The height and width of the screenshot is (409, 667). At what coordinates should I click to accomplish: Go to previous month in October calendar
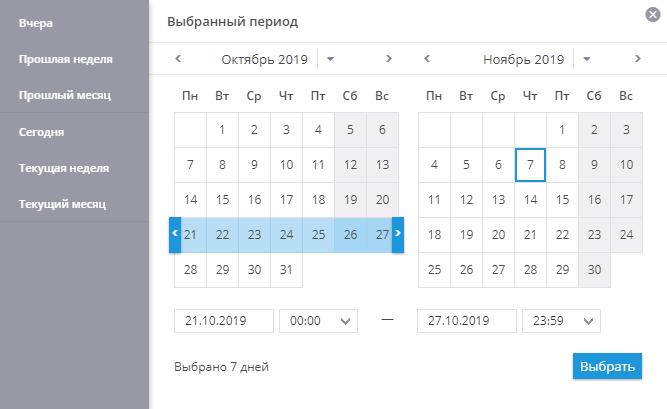click(x=178, y=59)
